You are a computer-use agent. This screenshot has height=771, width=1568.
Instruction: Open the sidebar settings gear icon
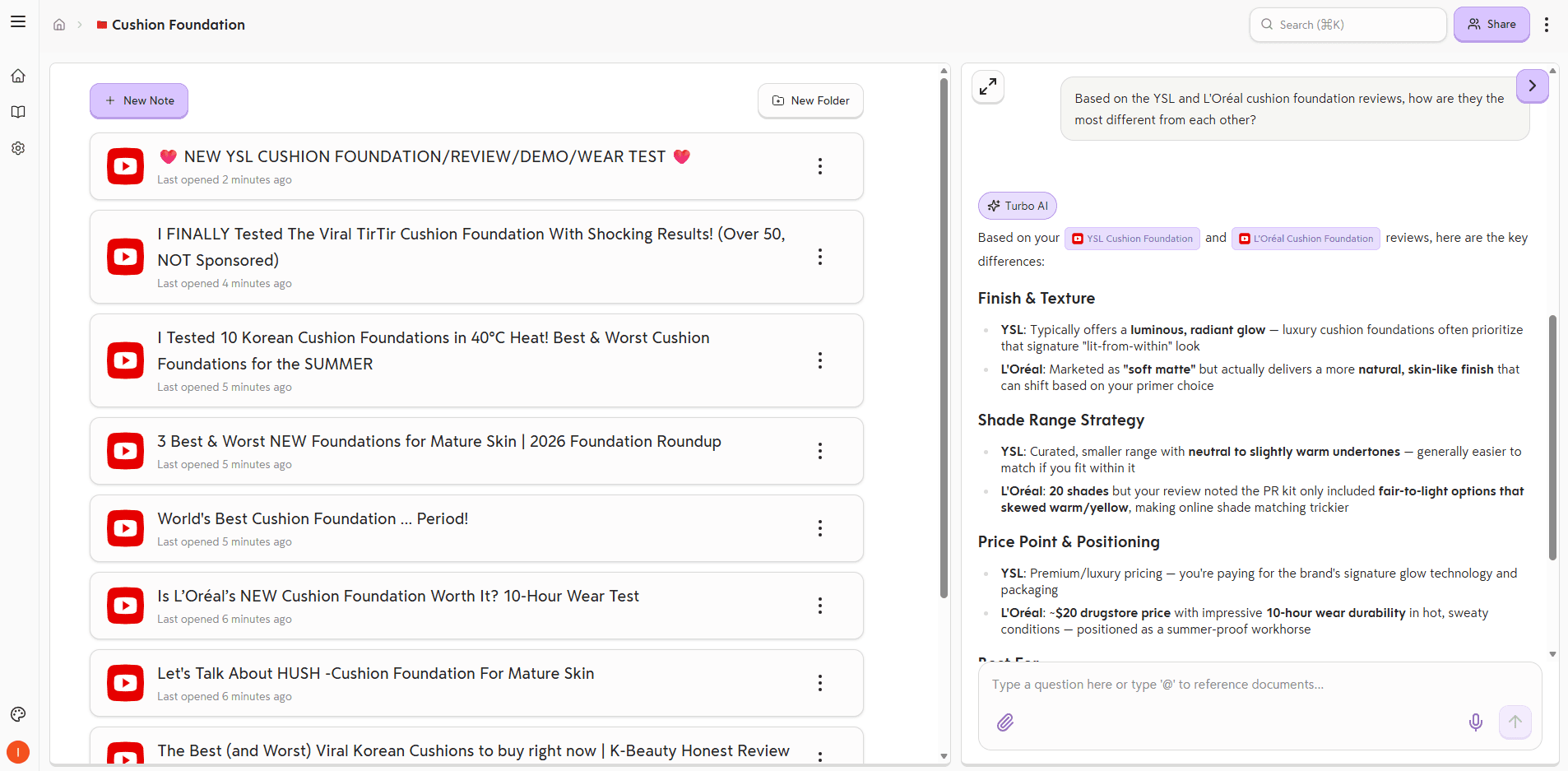pos(18,148)
